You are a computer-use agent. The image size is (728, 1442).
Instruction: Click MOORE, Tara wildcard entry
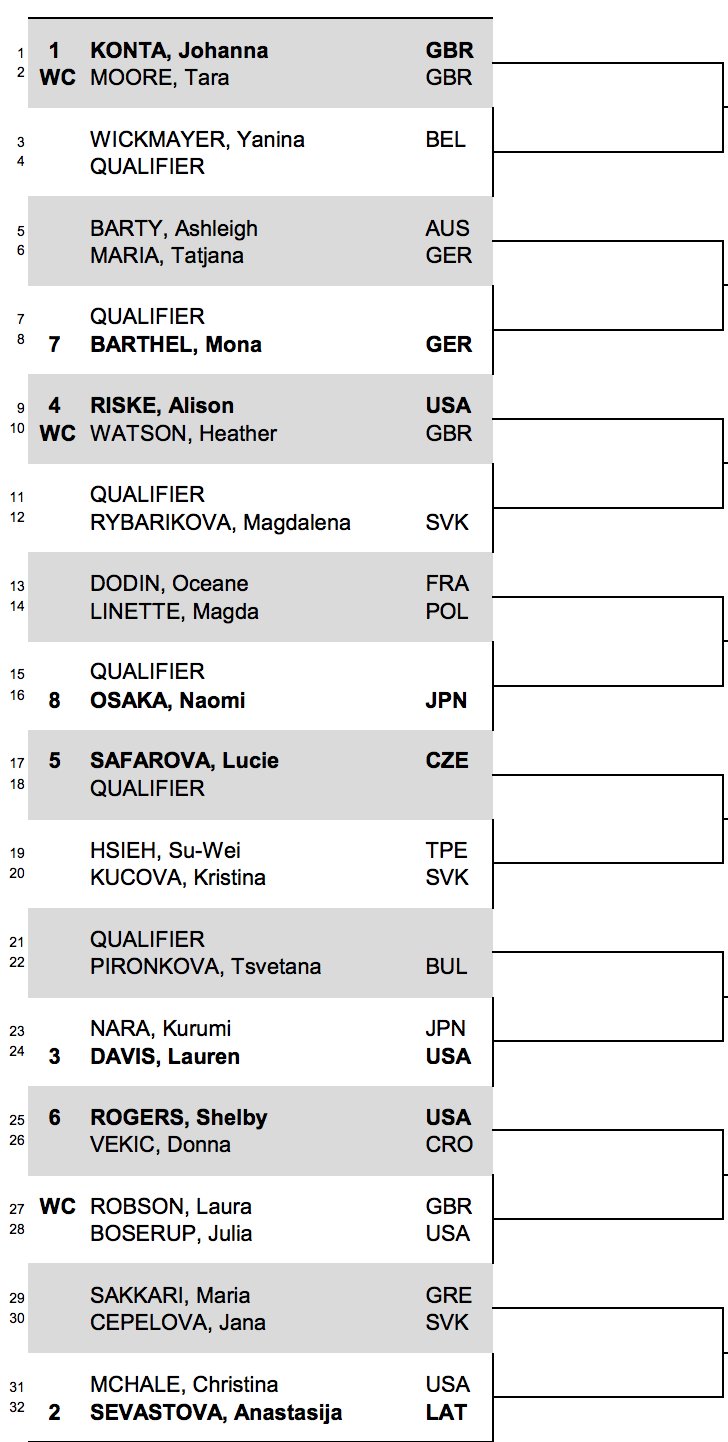click(x=159, y=78)
